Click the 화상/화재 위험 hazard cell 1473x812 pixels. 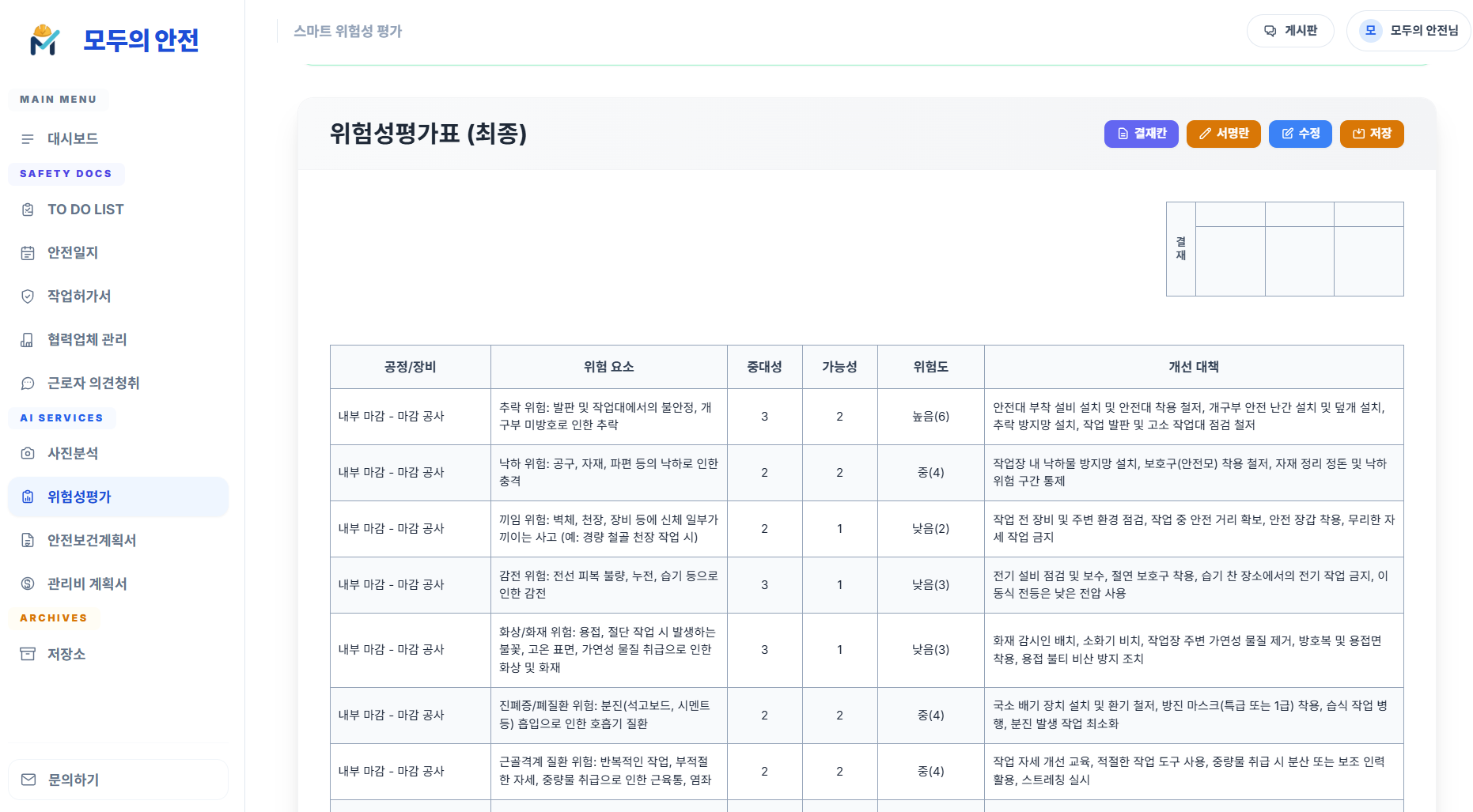(x=609, y=650)
